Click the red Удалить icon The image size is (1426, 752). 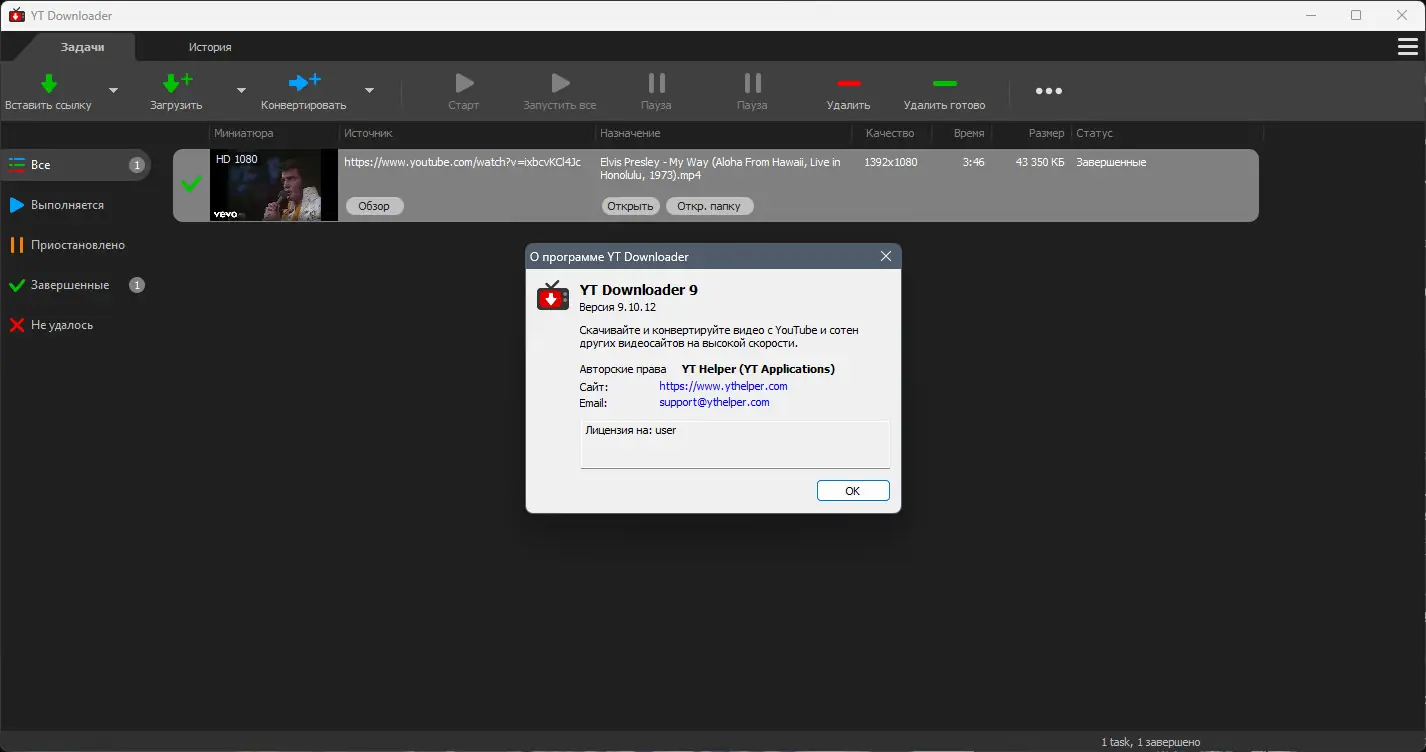(x=849, y=83)
